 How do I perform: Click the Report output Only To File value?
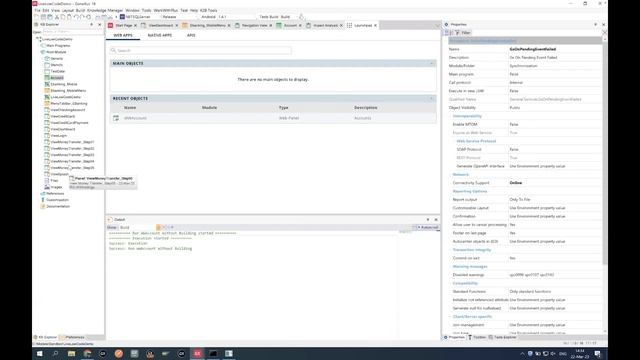tap(520, 200)
